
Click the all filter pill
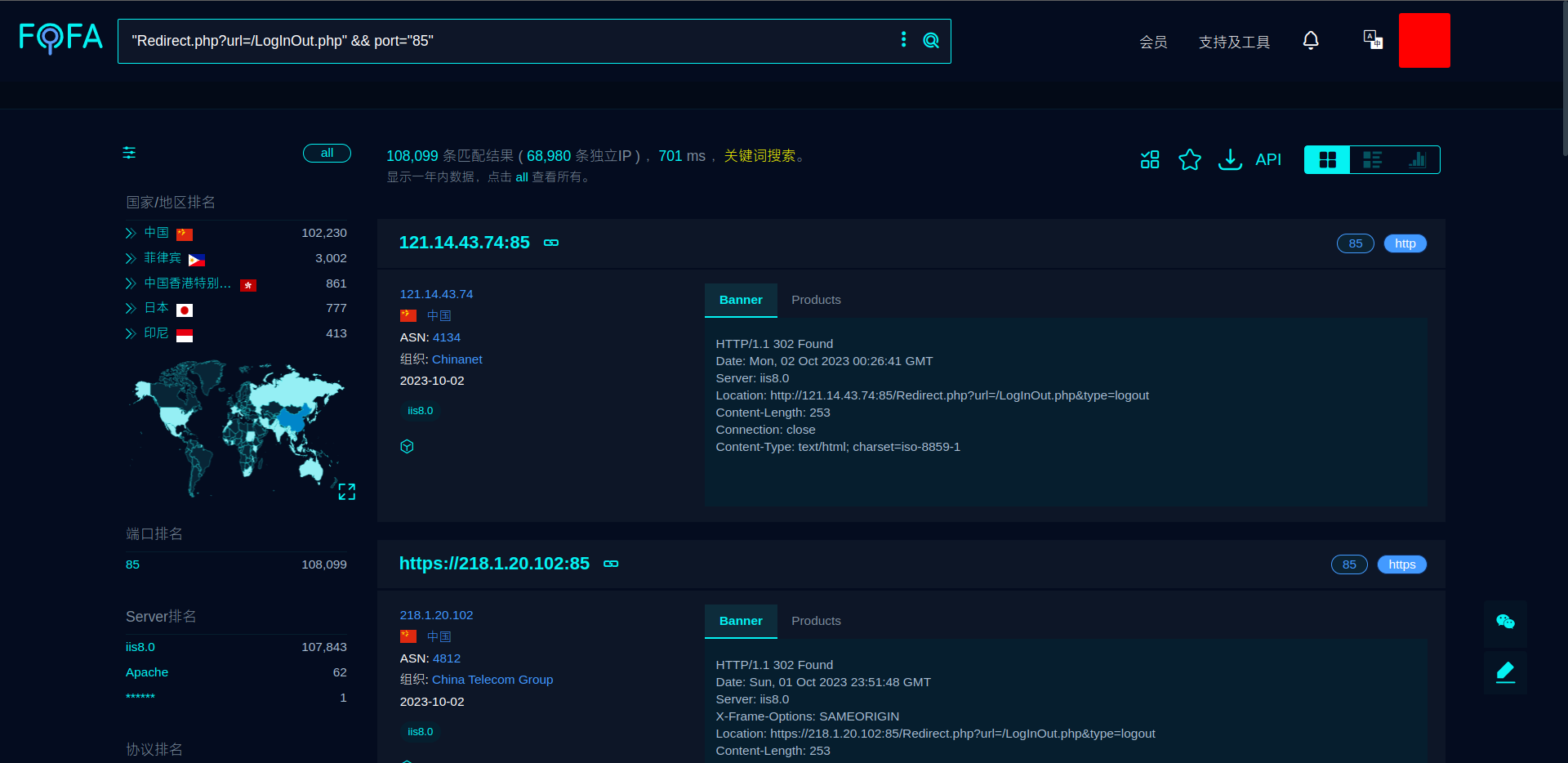[327, 153]
